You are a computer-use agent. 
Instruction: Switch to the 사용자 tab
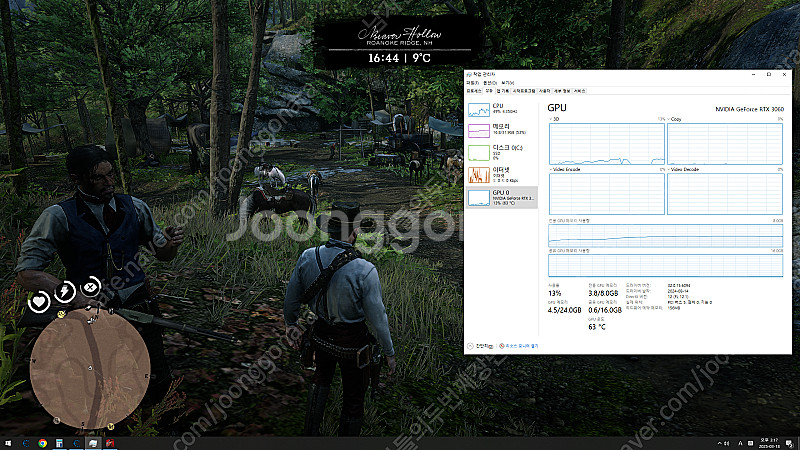click(x=544, y=91)
